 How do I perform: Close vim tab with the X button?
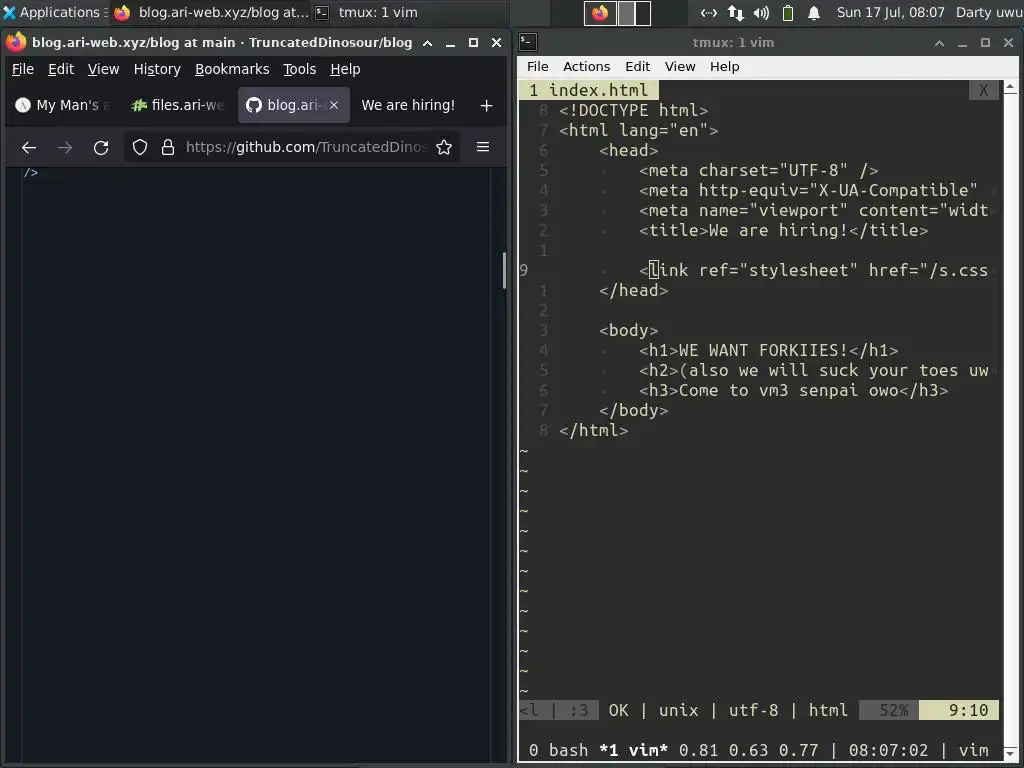click(984, 90)
